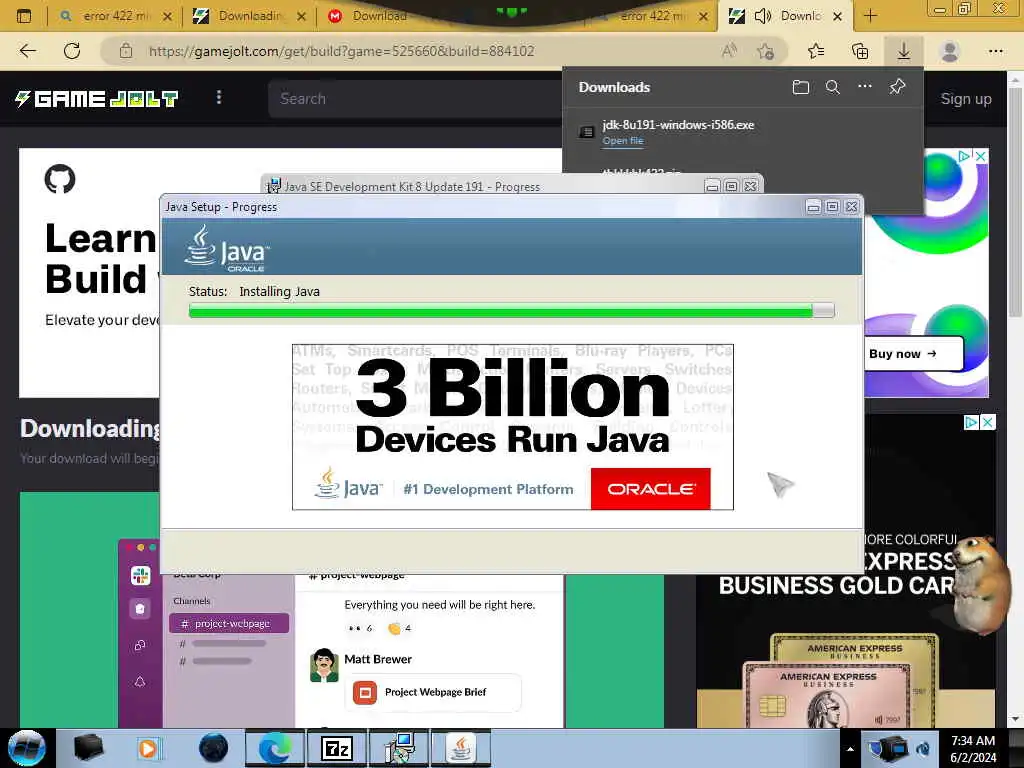This screenshot has width=1024, height=768.
Task: Click the Slack project-webpage channel in ad
Action: 229,624
